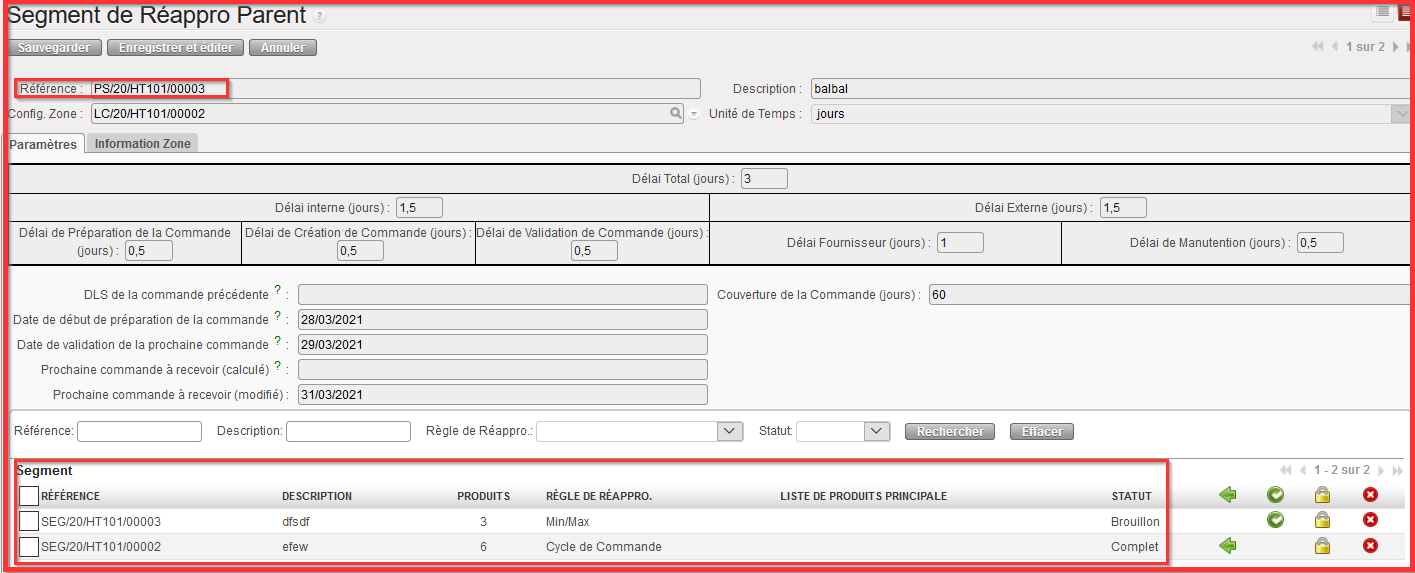This screenshot has width=1415, height=573.
Task: Expand the Unité de Temps dropdown
Action: coord(1402,114)
